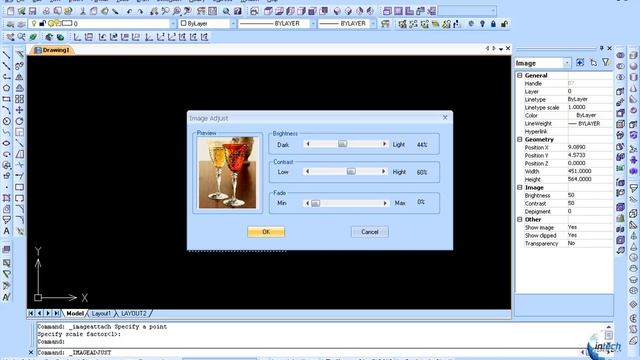Click Brightness slider left arrow toward Dark
Viewport: 640px width, 360px height.
(308, 144)
